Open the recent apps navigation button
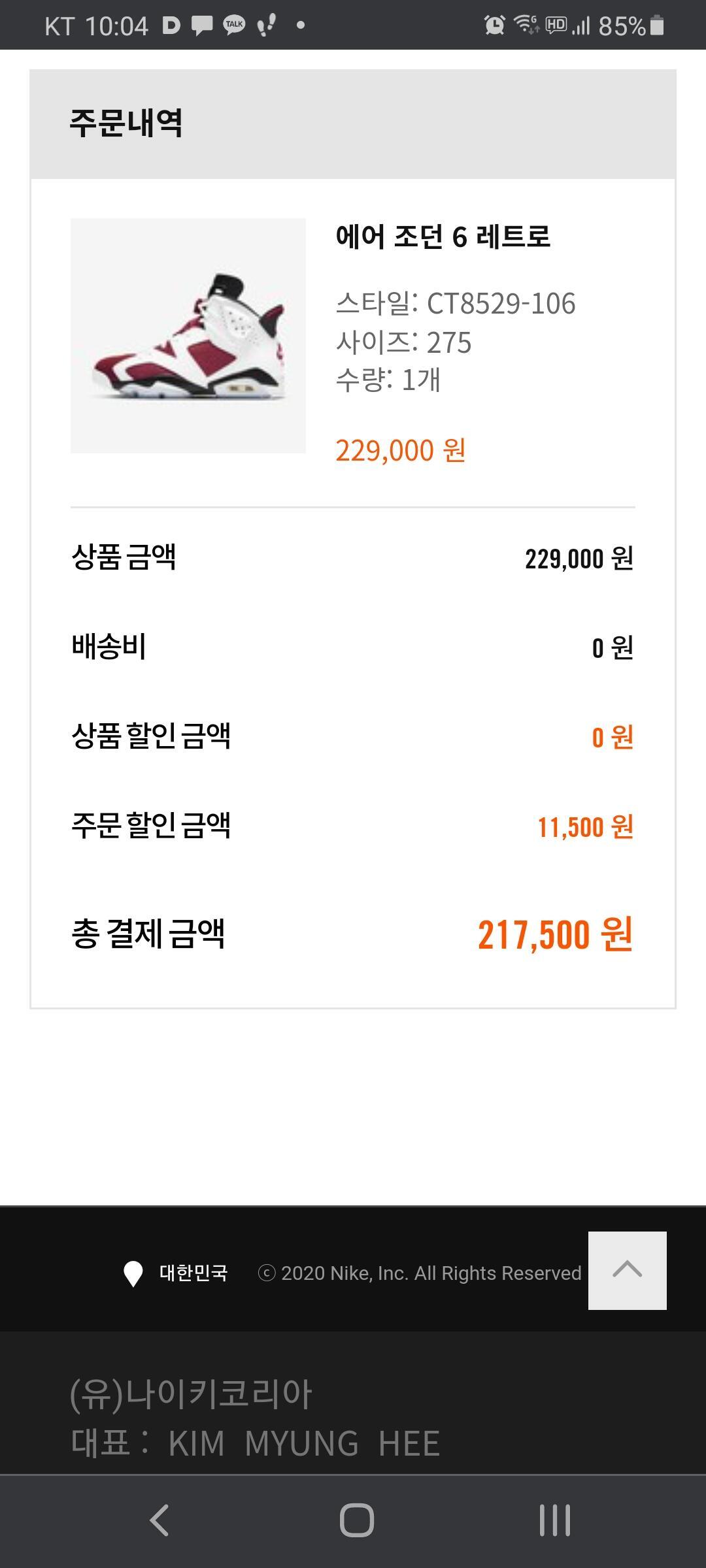Image resolution: width=706 pixels, height=1568 pixels. coord(554,1520)
